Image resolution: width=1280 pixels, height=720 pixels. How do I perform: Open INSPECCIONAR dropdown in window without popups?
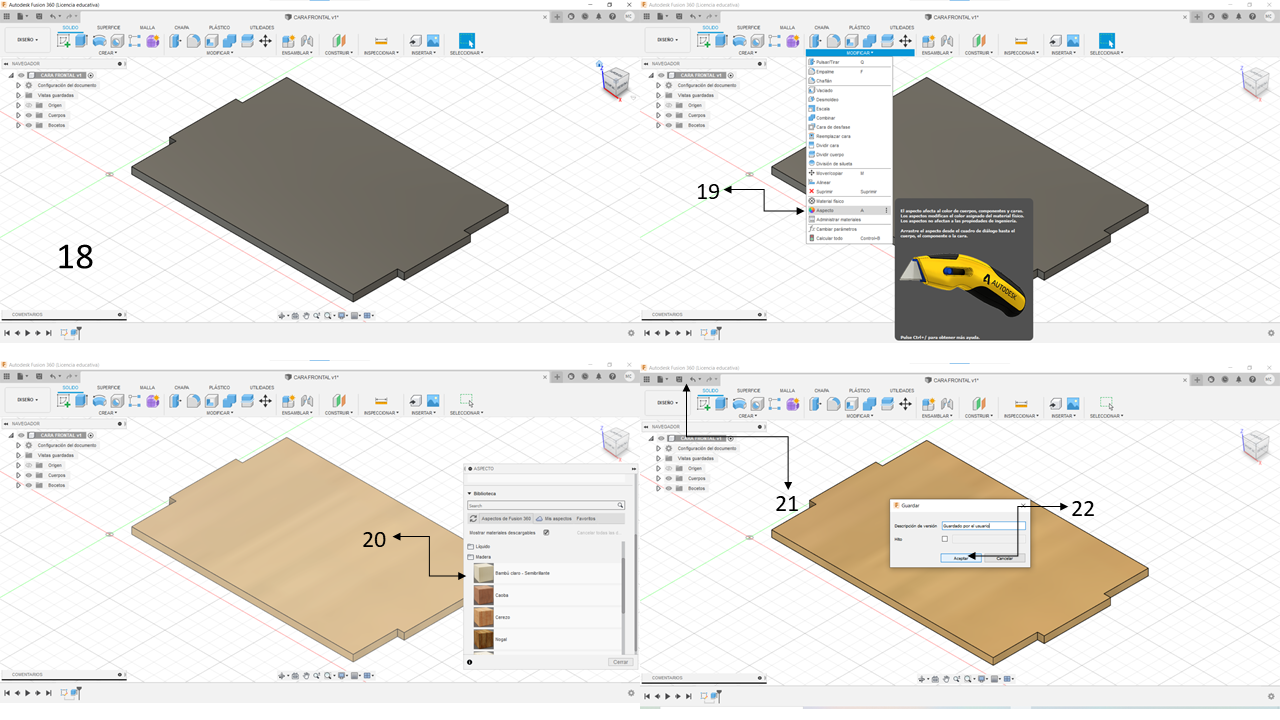point(380,51)
